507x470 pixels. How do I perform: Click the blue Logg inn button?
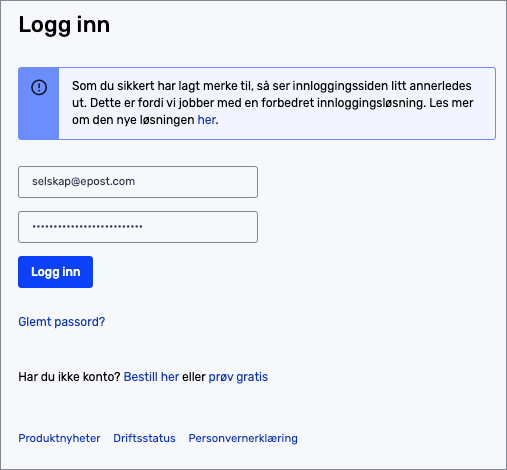[55, 272]
